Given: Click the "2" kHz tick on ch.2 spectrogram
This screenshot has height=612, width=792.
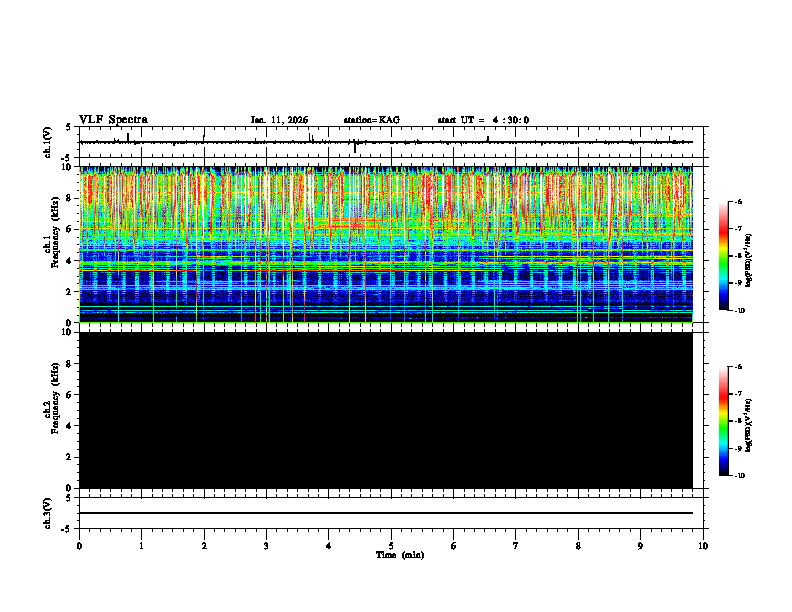Looking at the screenshot, I should (69, 457).
